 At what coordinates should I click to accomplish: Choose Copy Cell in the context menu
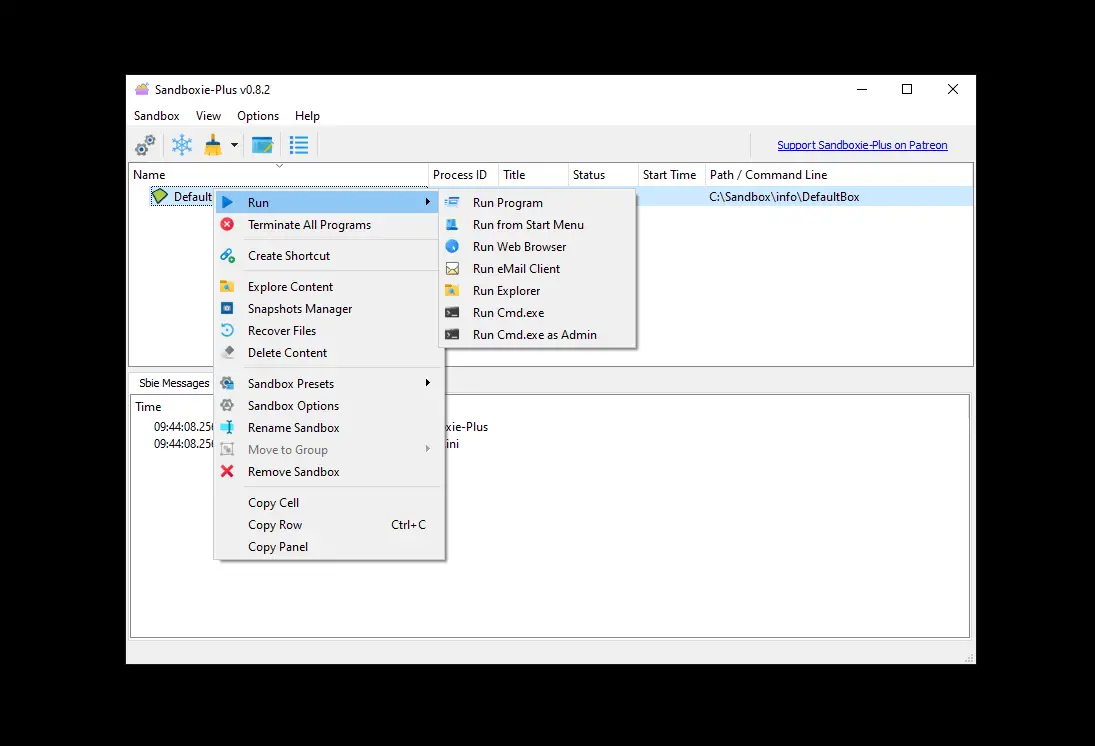(329, 502)
